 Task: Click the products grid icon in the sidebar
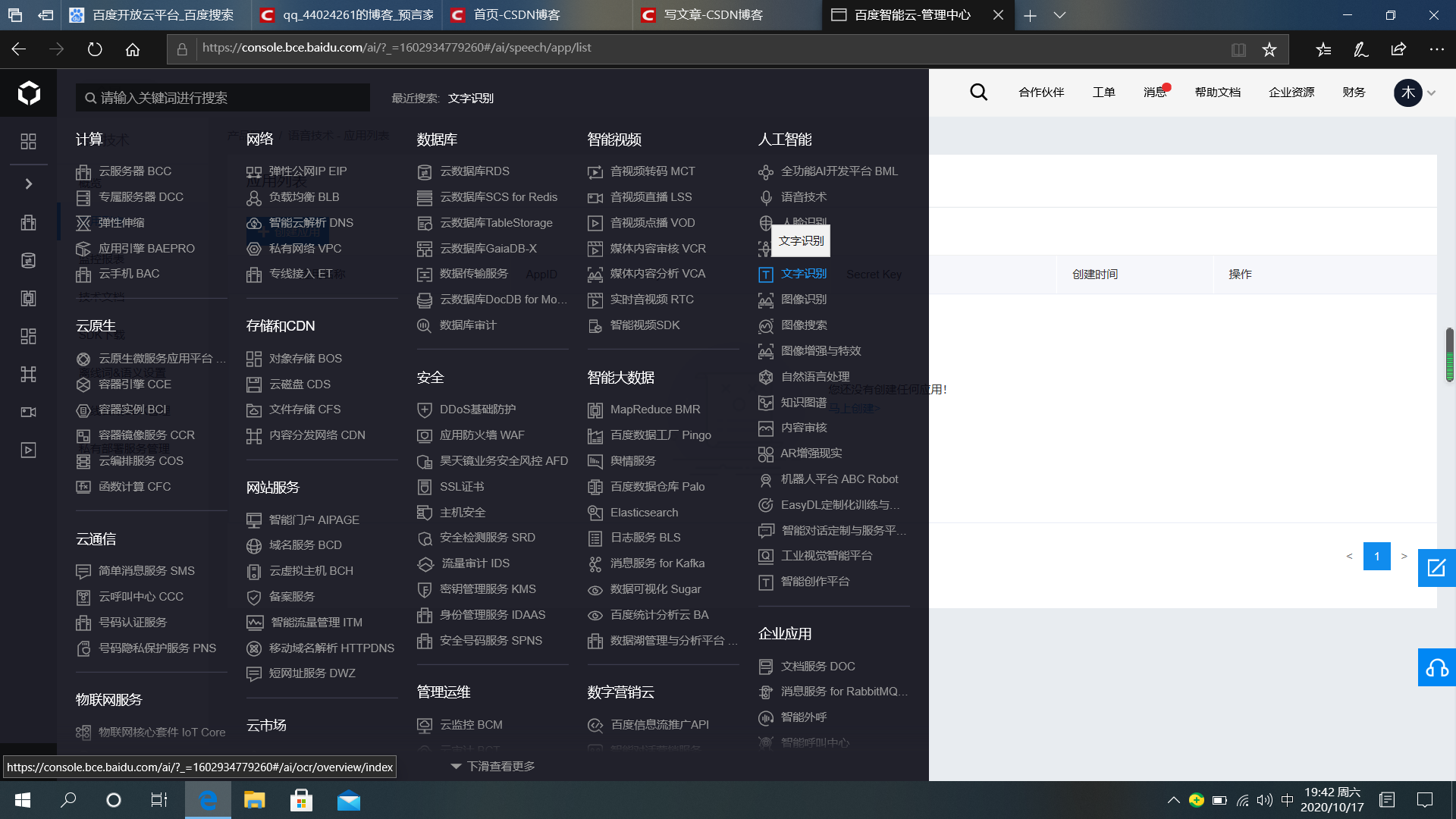(28, 141)
